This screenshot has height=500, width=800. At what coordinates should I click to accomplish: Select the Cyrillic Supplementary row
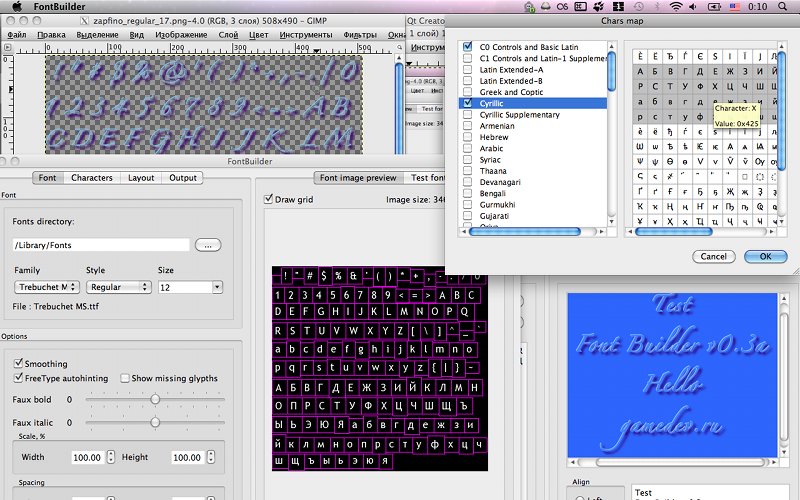[533, 114]
